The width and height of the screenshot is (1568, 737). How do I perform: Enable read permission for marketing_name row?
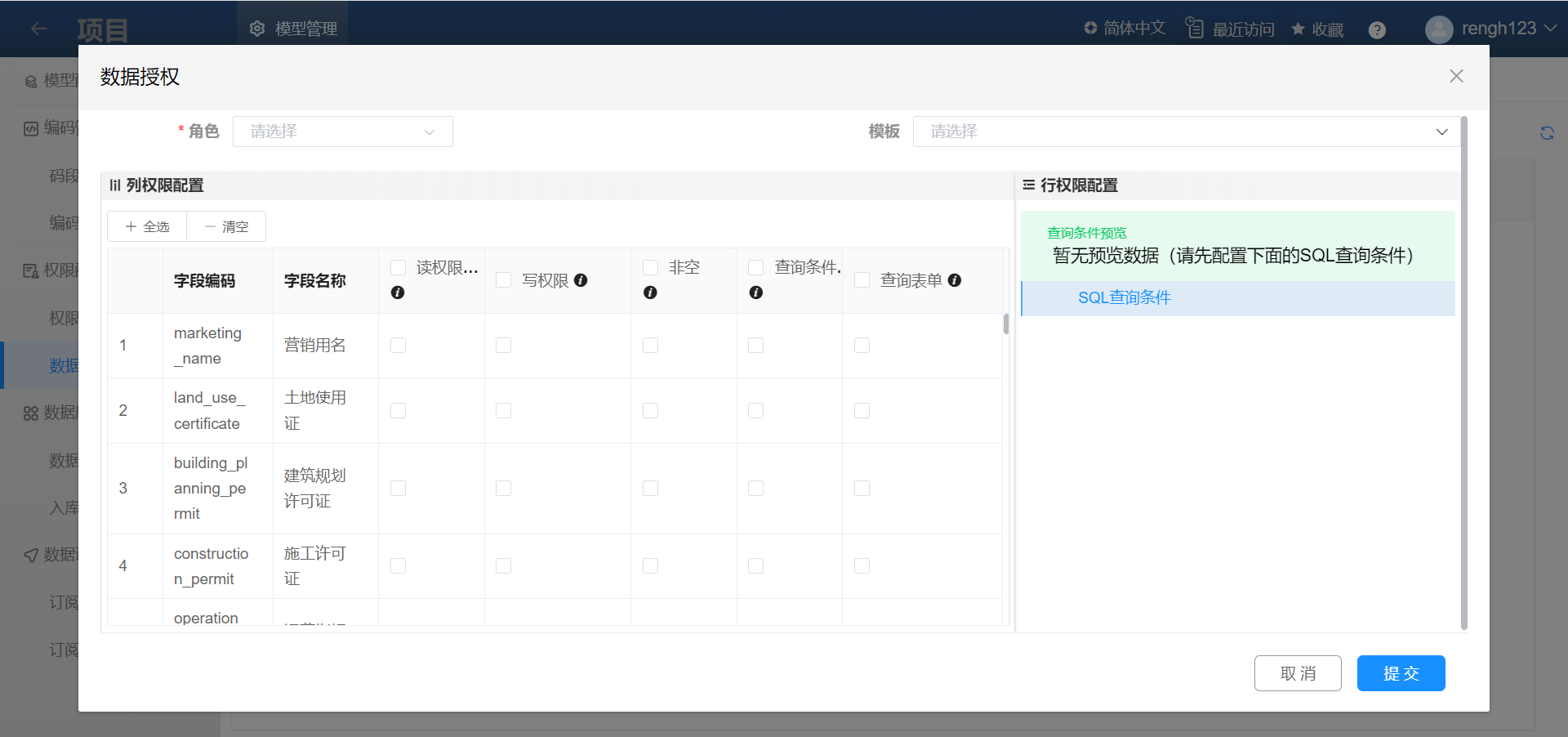click(399, 346)
